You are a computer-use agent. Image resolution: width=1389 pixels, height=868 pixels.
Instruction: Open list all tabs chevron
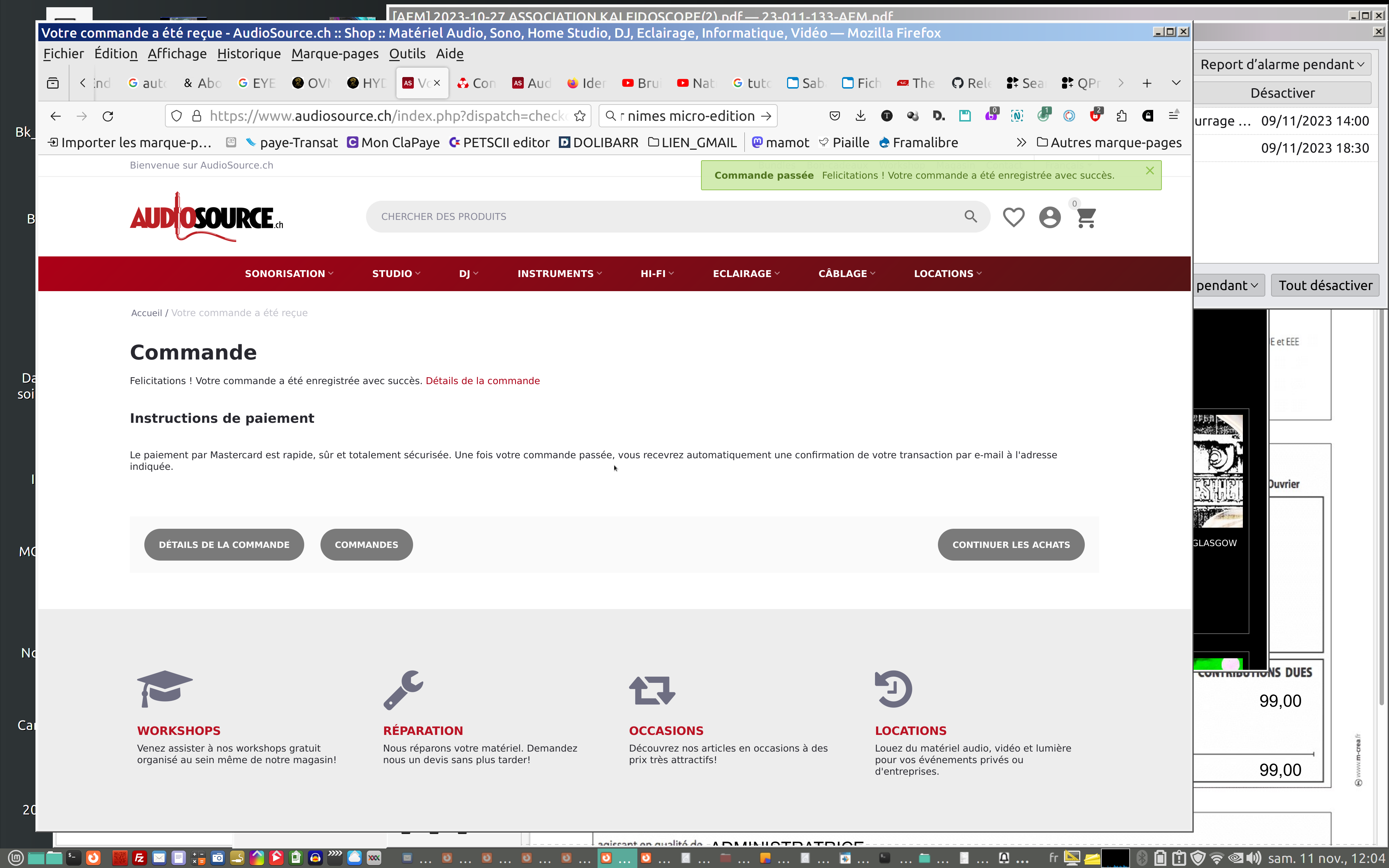[x=1176, y=83]
